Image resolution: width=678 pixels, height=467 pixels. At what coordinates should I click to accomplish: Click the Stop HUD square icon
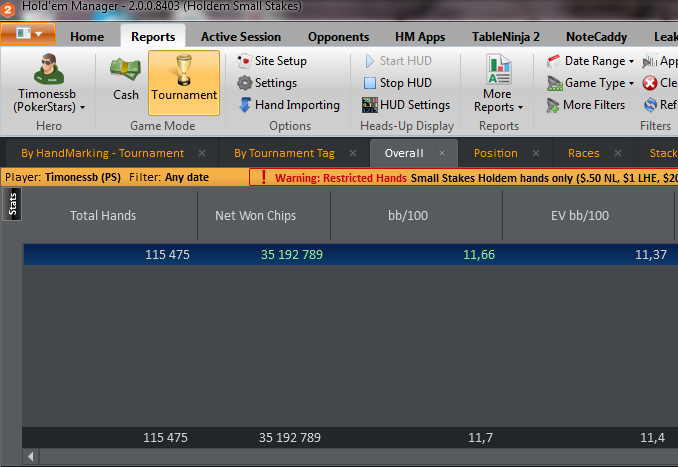(x=370, y=83)
